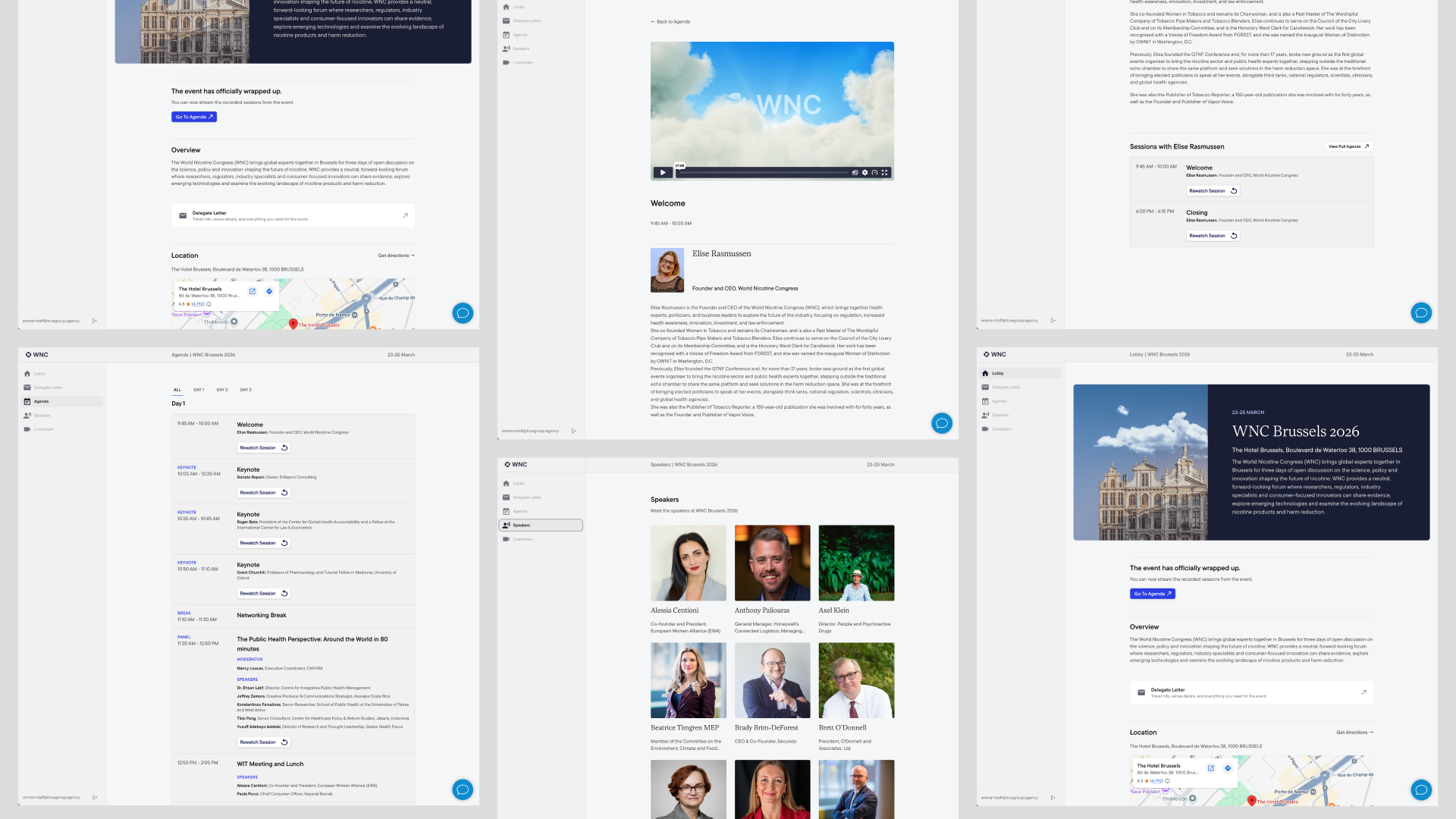1456x819 pixels.
Task: Click the directions icon on upper Lobby map card
Action: [x=269, y=291]
